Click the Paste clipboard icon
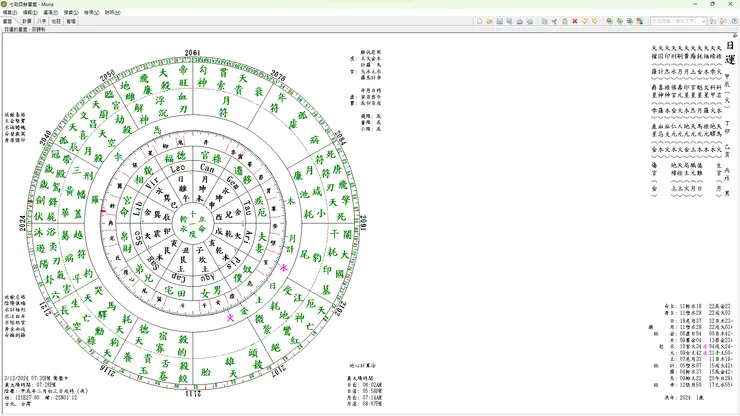 (565, 21)
